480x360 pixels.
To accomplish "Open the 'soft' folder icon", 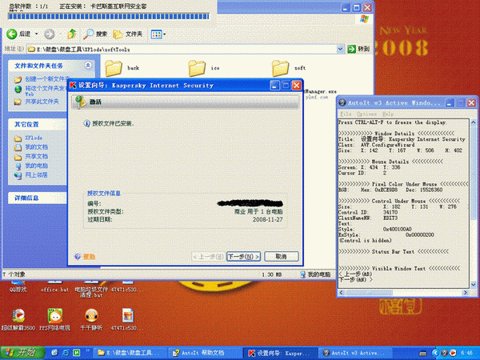I will tap(280, 68).
